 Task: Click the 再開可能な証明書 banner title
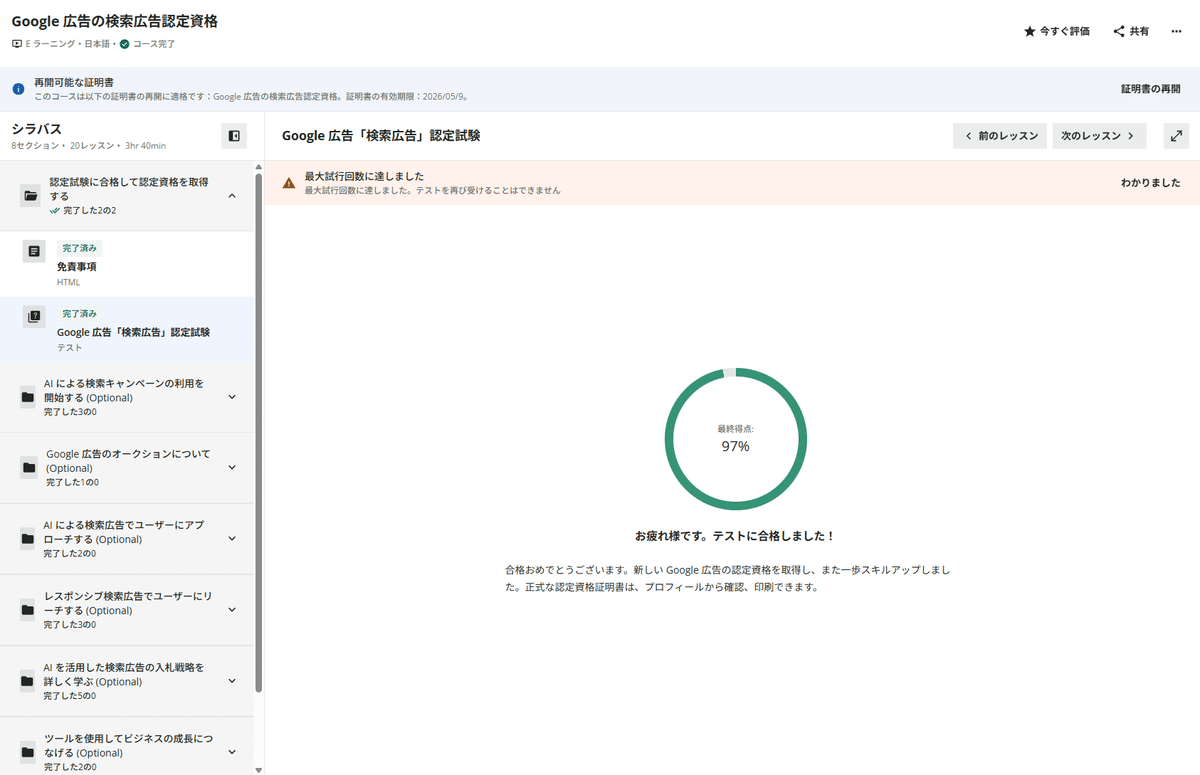tap(74, 82)
